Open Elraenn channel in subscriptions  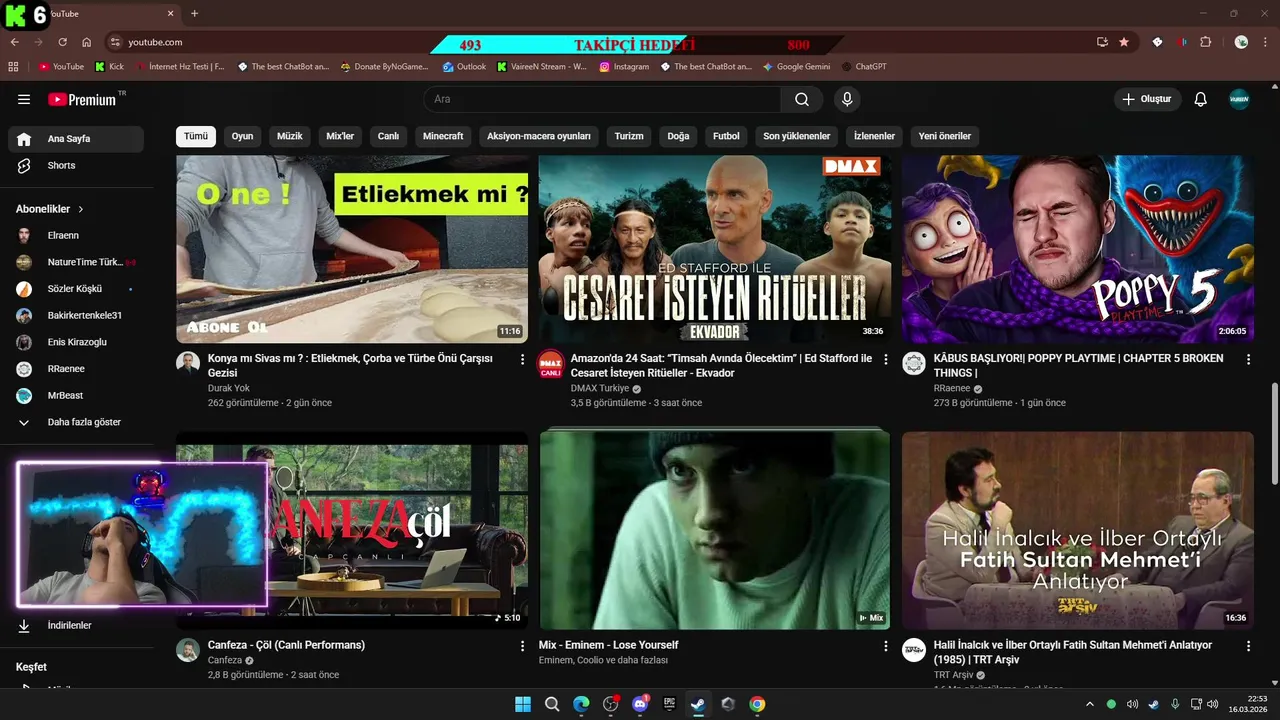[76, 235]
